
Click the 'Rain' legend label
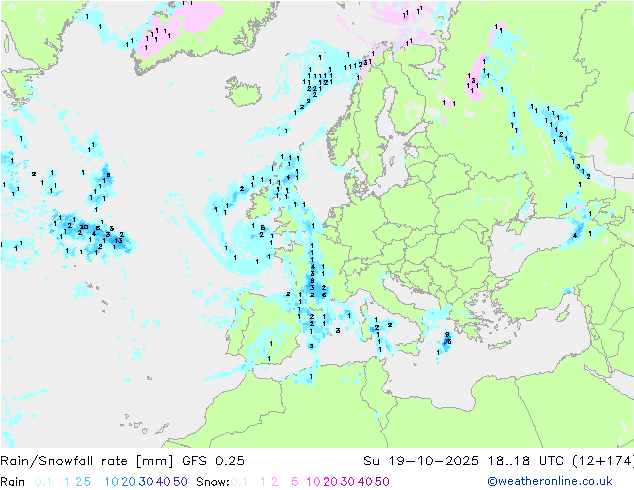(13, 482)
